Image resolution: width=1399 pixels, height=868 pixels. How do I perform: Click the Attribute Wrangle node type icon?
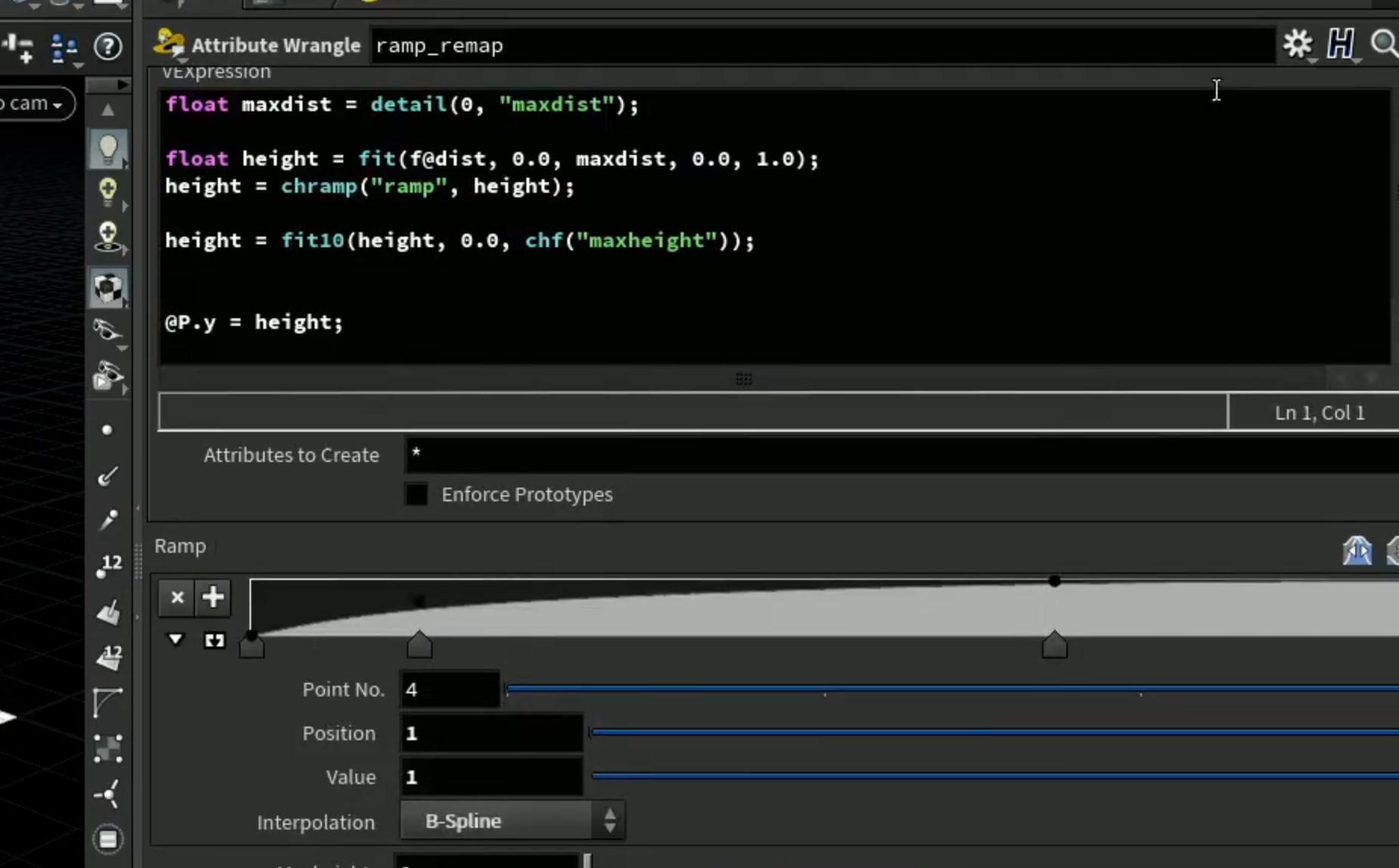pyautogui.click(x=169, y=43)
